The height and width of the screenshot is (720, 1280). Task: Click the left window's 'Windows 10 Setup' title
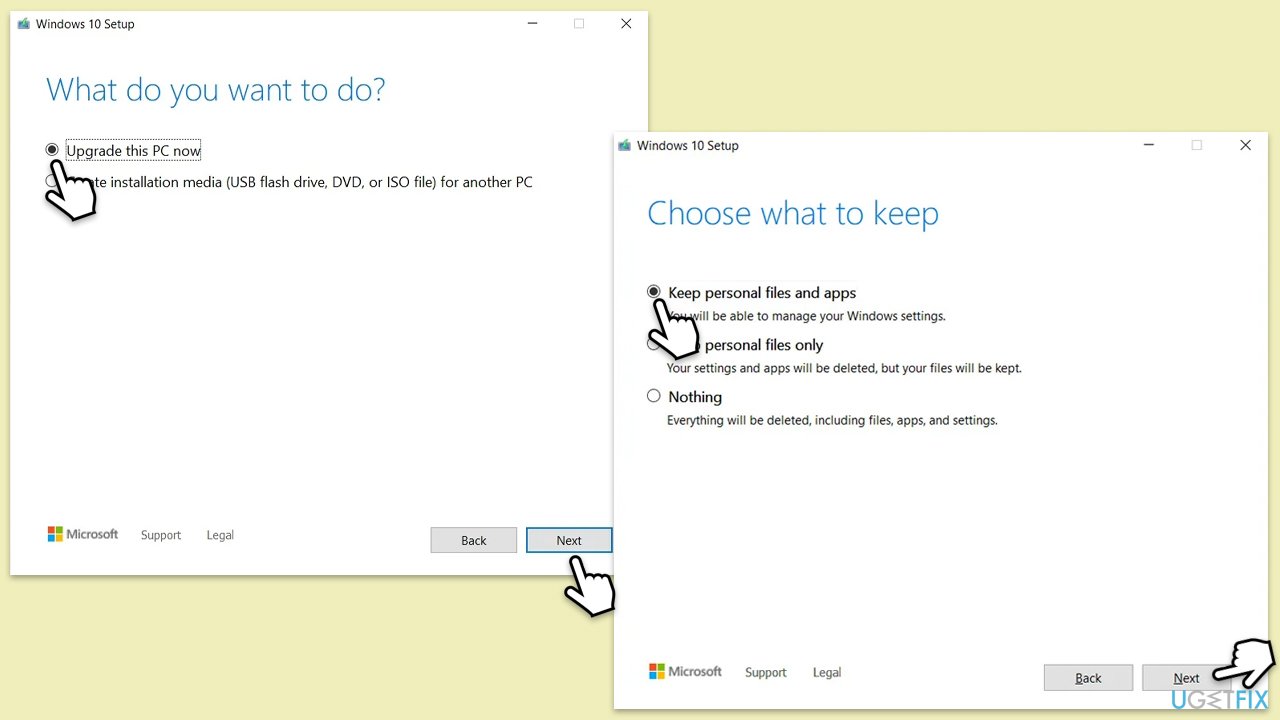85,24
